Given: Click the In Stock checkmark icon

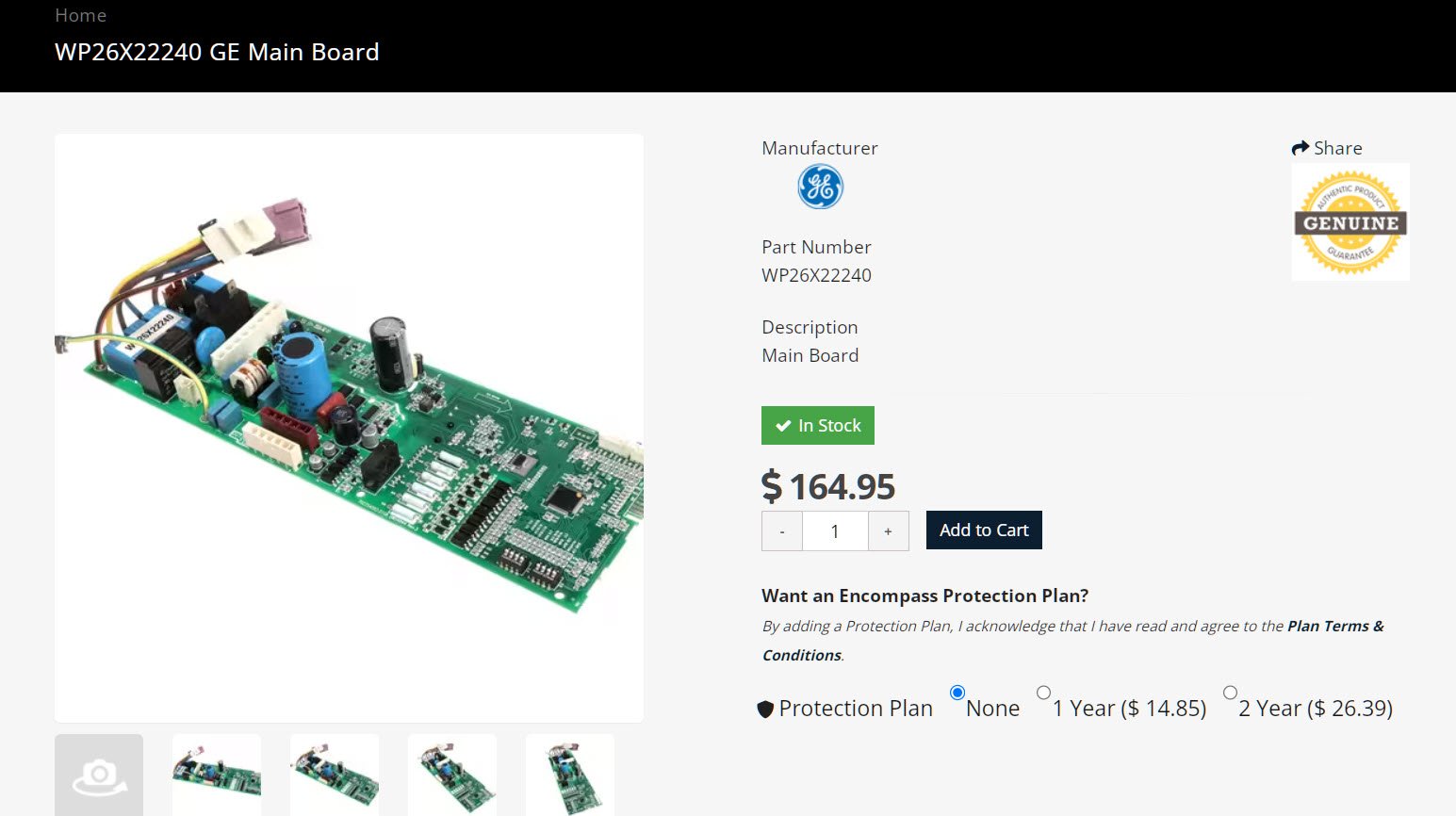Looking at the screenshot, I should 783,426.
